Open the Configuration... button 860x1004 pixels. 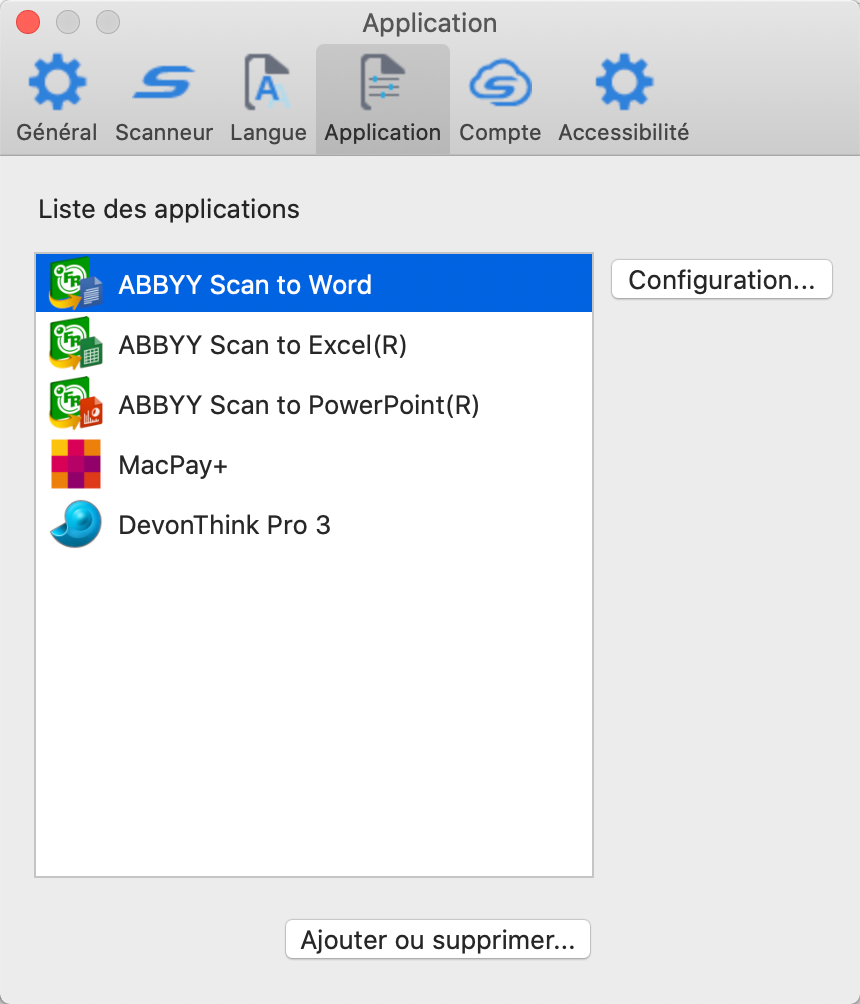[x=722, y=279]
